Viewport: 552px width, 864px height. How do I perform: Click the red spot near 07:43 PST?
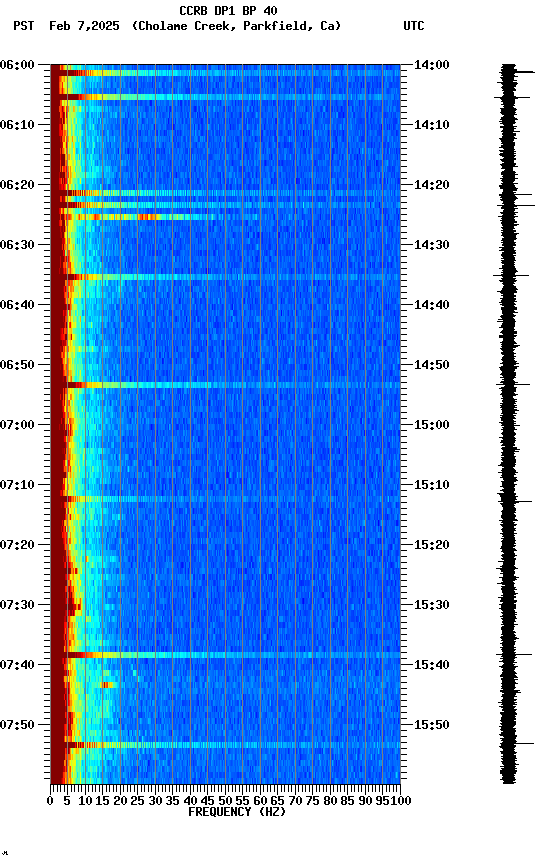[107, 685]
